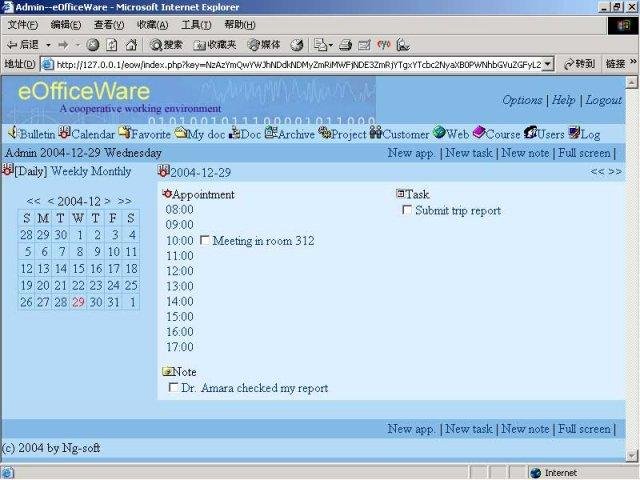Open the Web globe icon
640x480 pixels.
(x=439, y=132)
